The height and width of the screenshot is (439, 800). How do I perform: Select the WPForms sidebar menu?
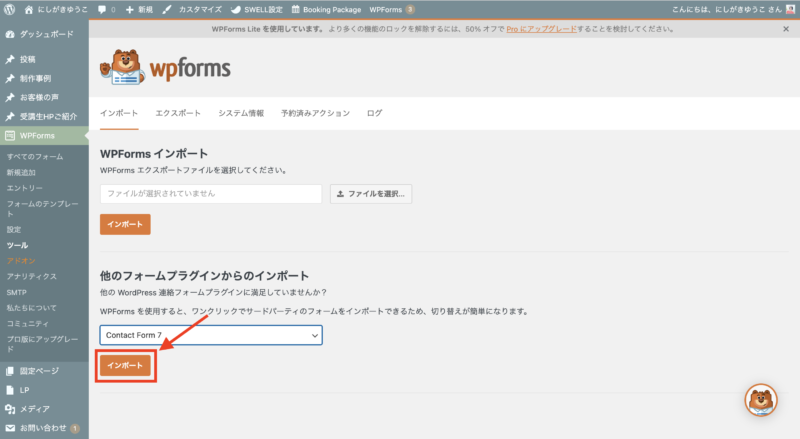click(44, 136)
